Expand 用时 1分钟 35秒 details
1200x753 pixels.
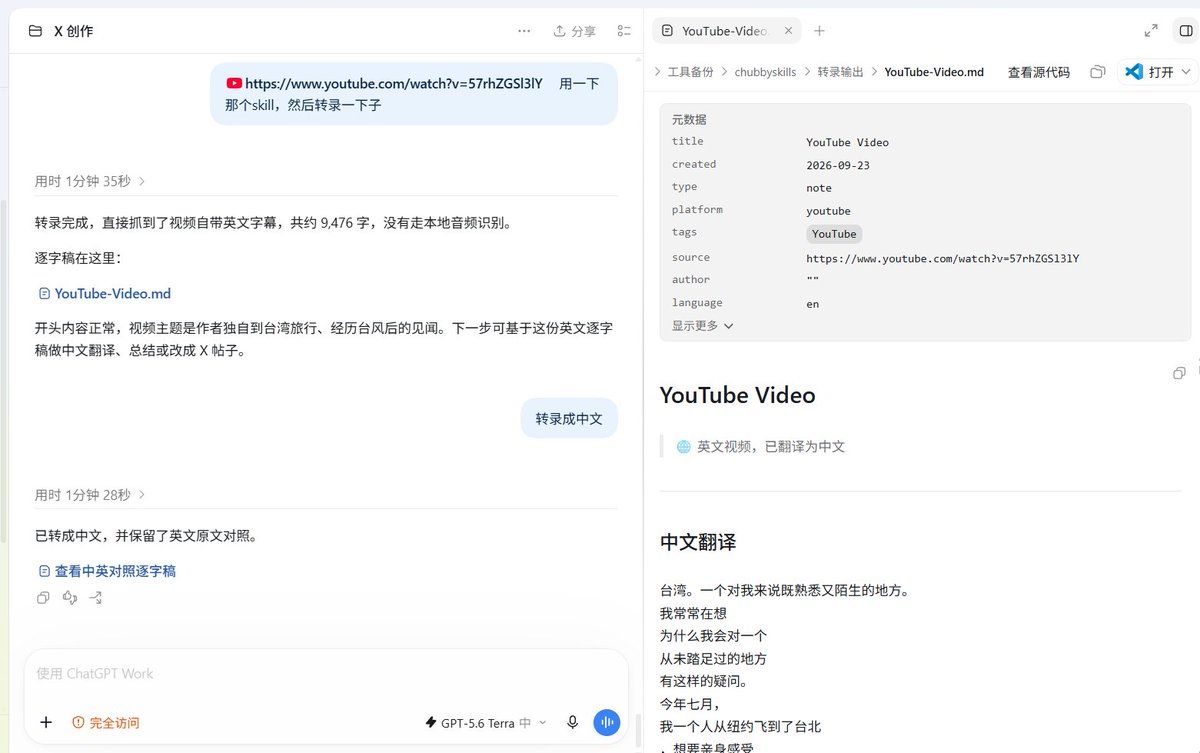point(90,181)
